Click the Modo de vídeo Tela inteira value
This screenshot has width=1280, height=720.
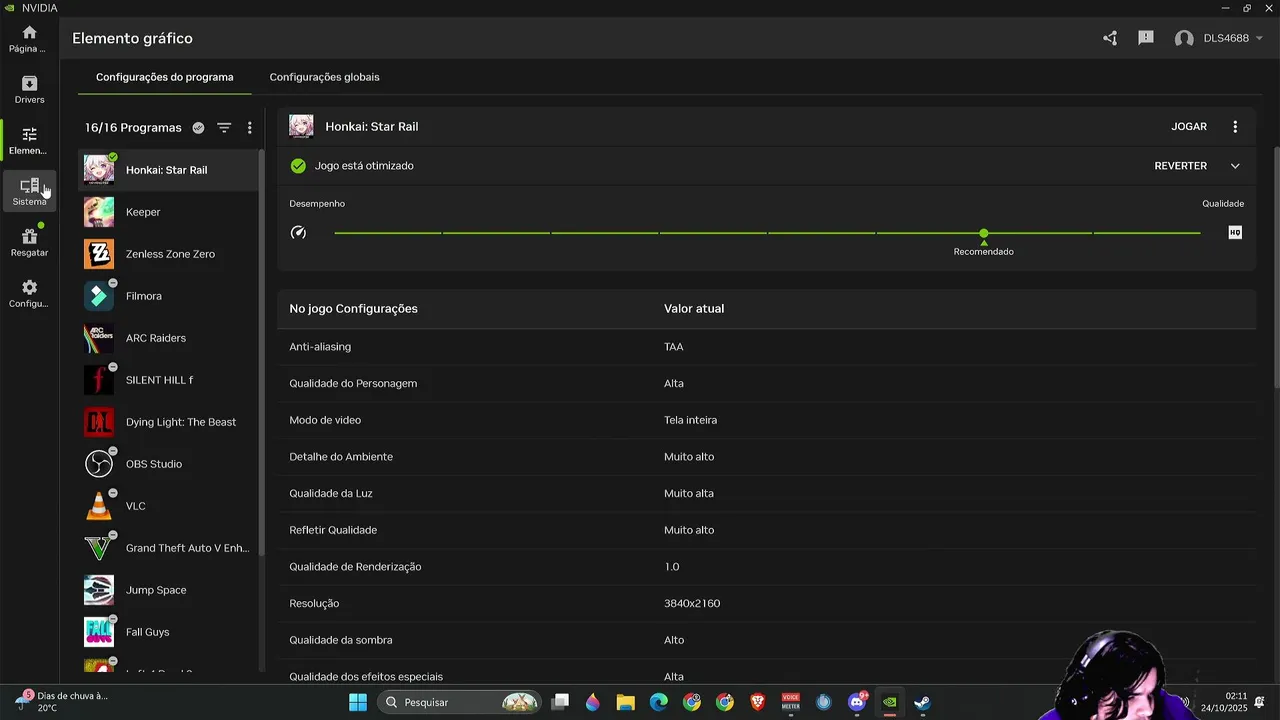coord(690,420)
